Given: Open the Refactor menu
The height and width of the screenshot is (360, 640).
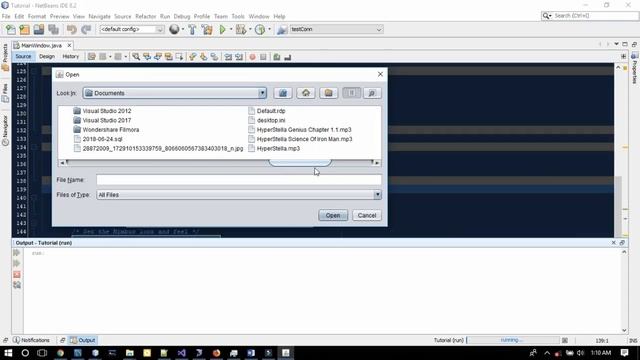Looking at the screenshot, I should pos(146,16).
